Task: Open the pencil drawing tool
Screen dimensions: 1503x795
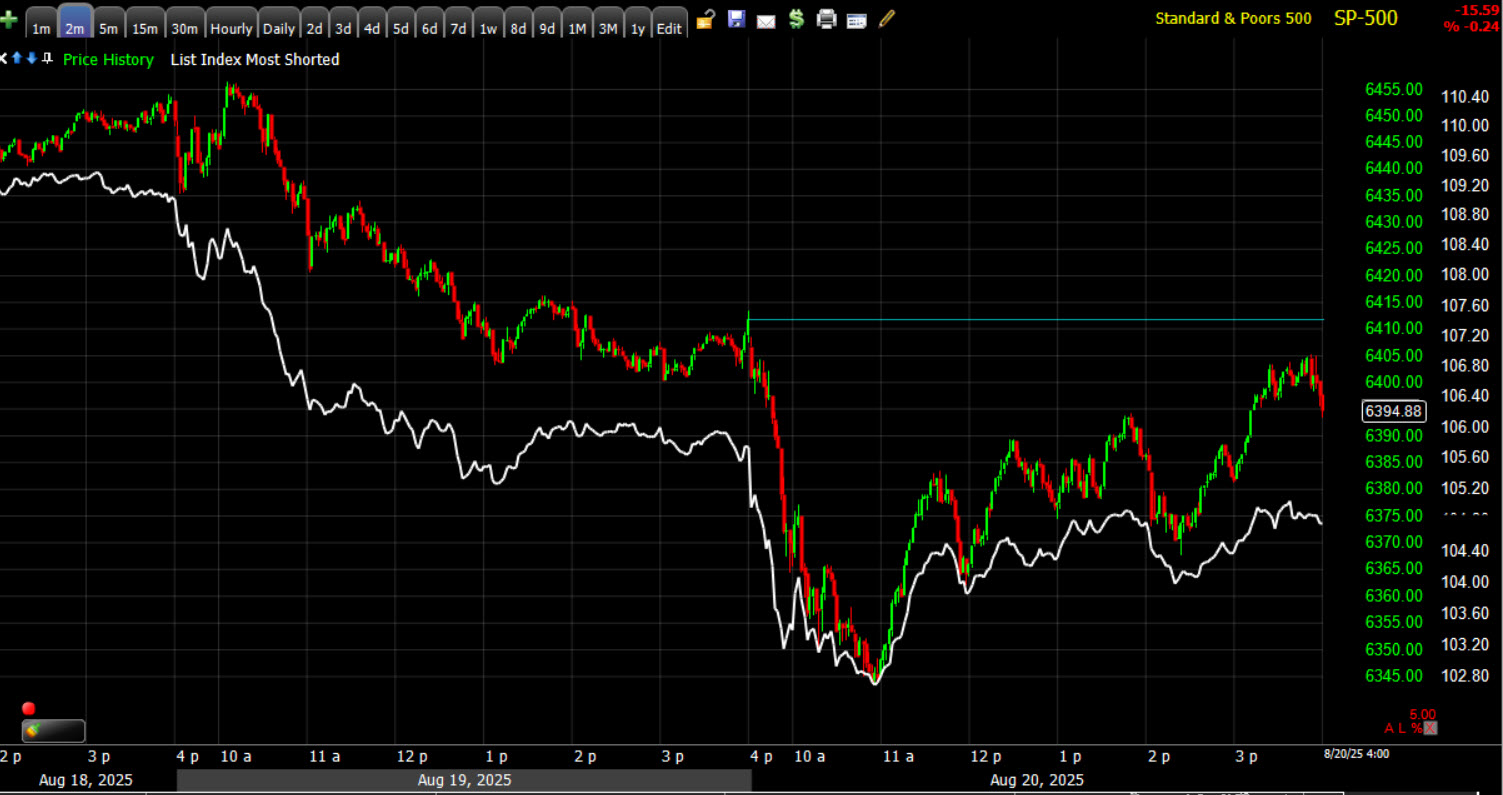Action: (887, 18)
